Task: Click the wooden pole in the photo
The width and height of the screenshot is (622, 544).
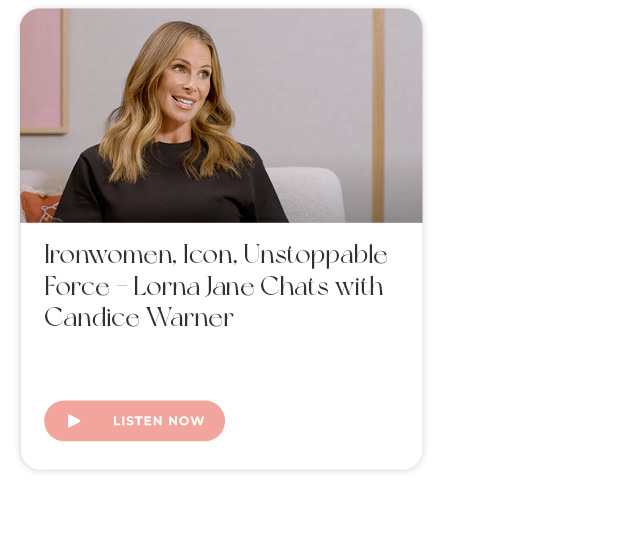Action: click(378, 115)
